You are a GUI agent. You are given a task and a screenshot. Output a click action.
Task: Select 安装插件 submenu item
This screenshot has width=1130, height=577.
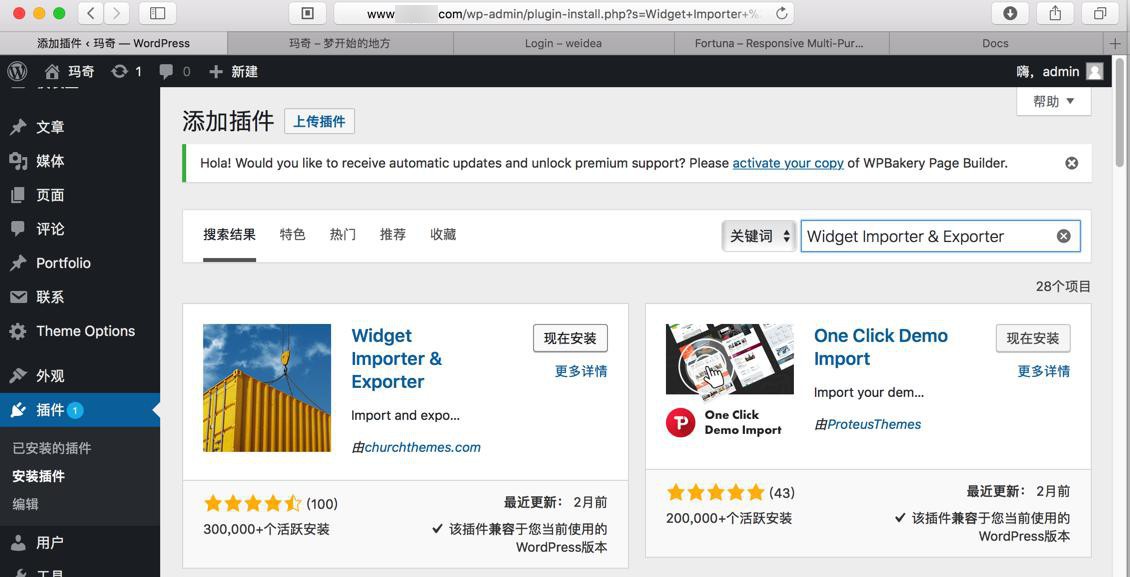click(39, 476)
